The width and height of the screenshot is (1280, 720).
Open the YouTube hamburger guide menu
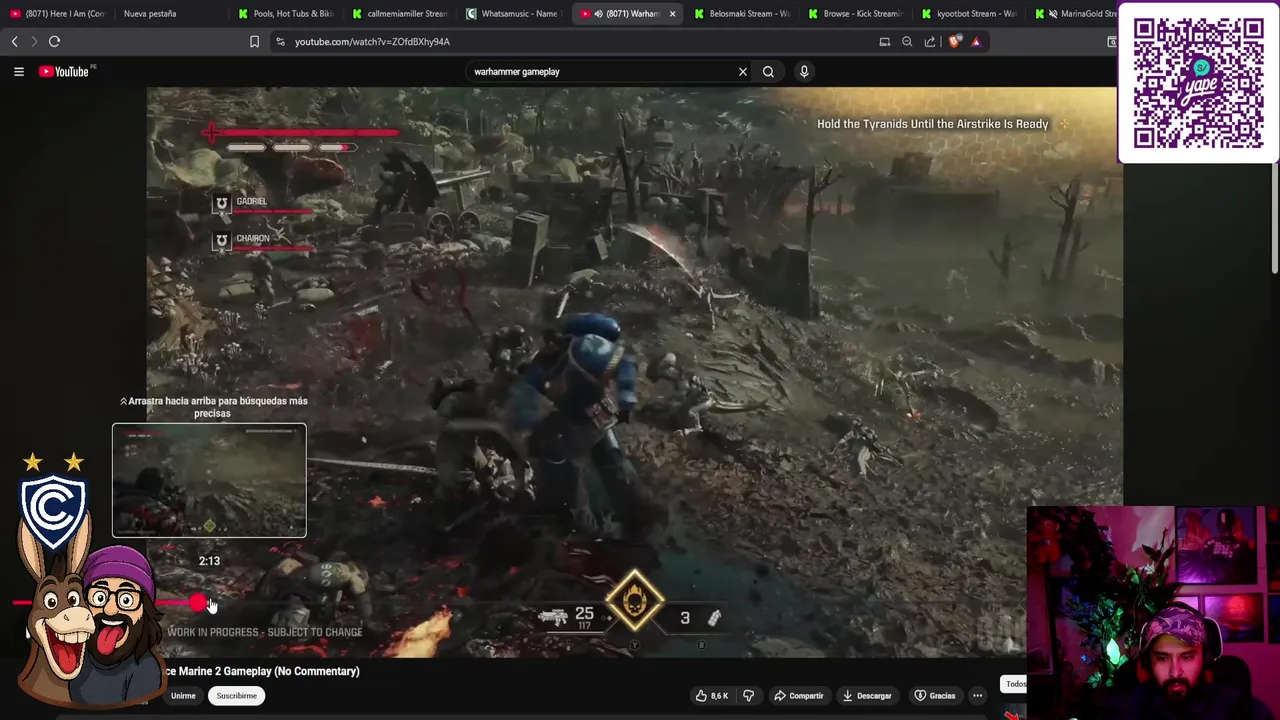pos(18,72)
